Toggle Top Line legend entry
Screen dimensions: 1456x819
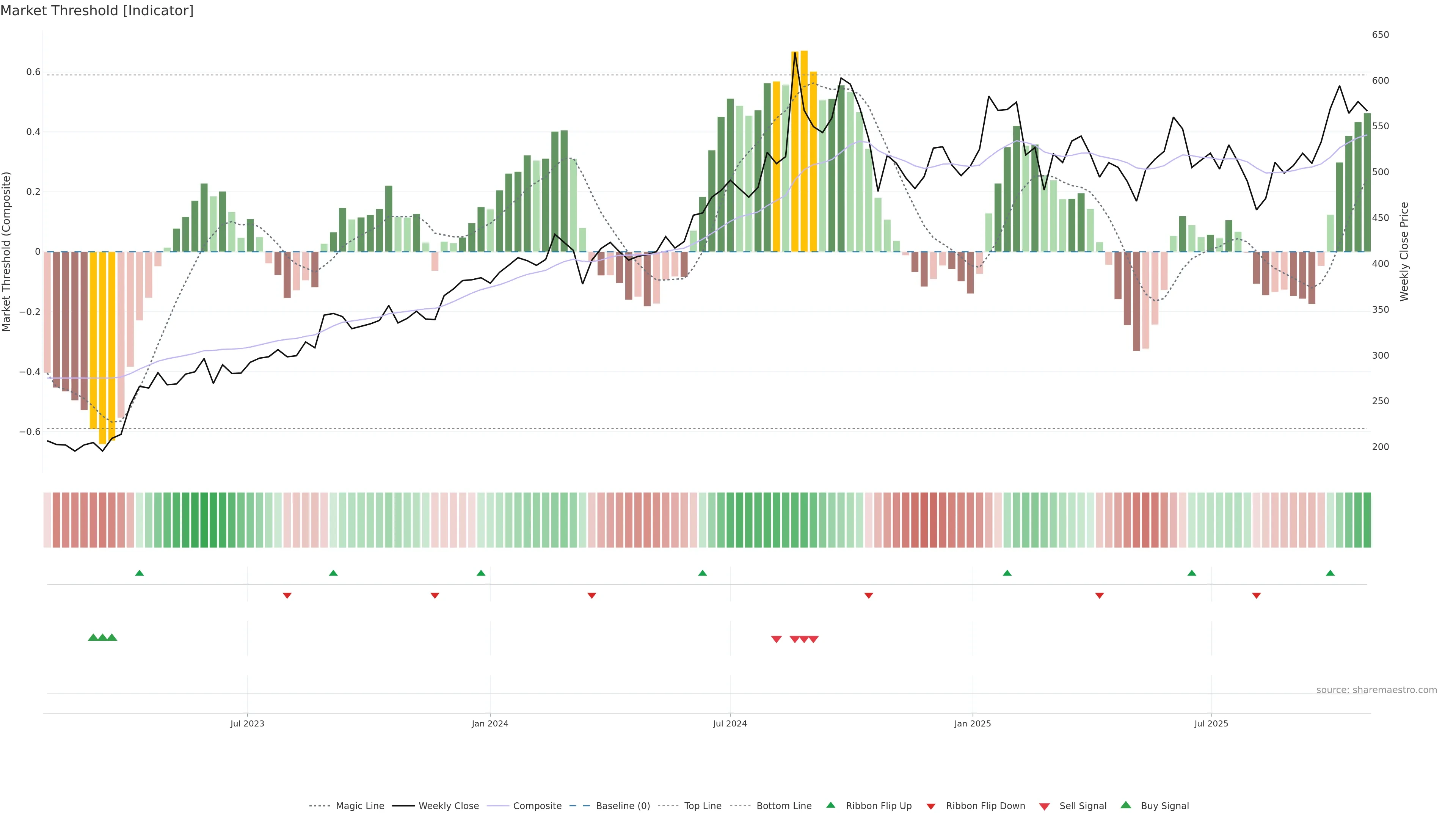[703, 806]
